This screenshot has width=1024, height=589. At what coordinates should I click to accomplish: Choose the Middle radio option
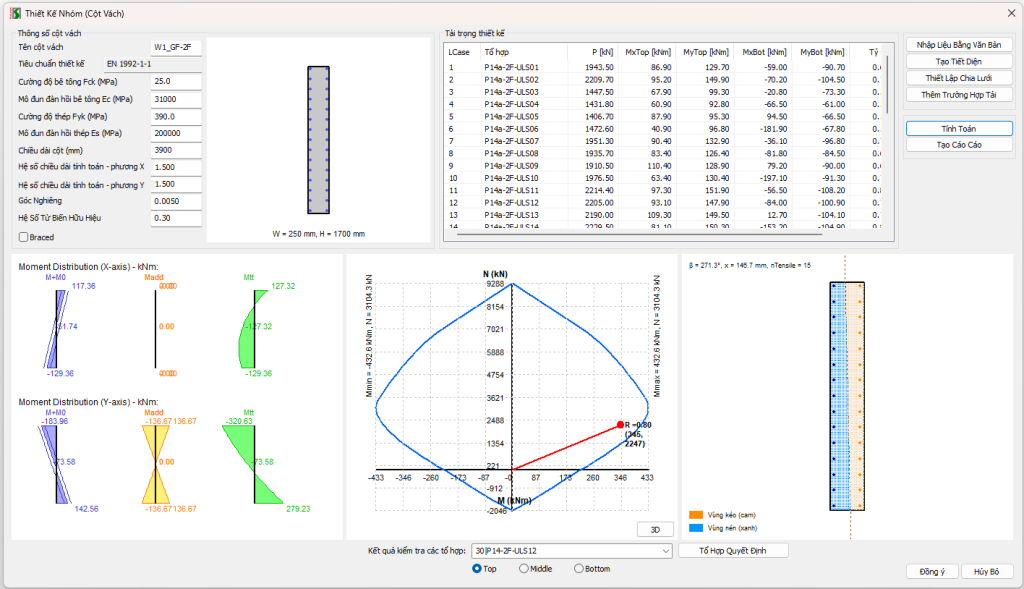[x=524, y=568]
